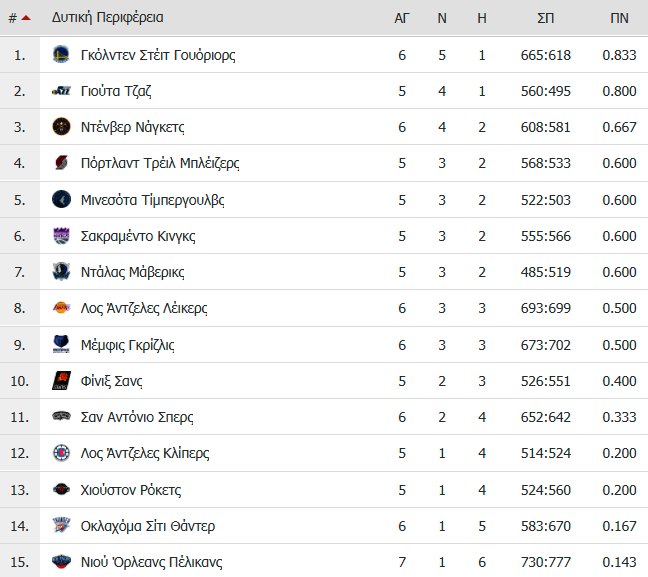Viewport: 648px width, 577px height.
Task: Sort standings by the Ν column
Action: pyautogui.click(x=442, y=18)
